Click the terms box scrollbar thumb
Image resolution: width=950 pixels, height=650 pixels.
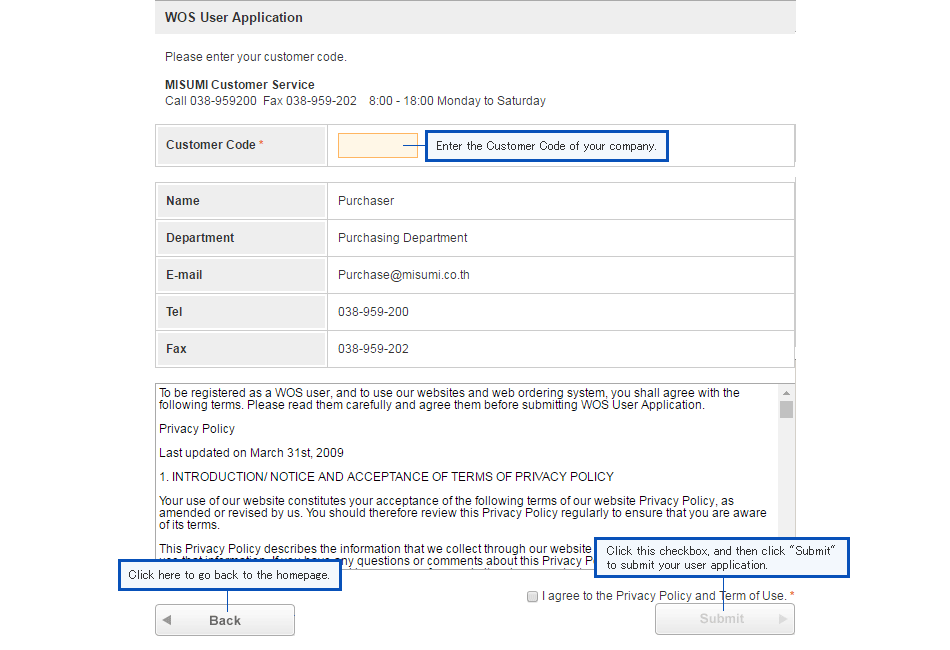[786, 410]
